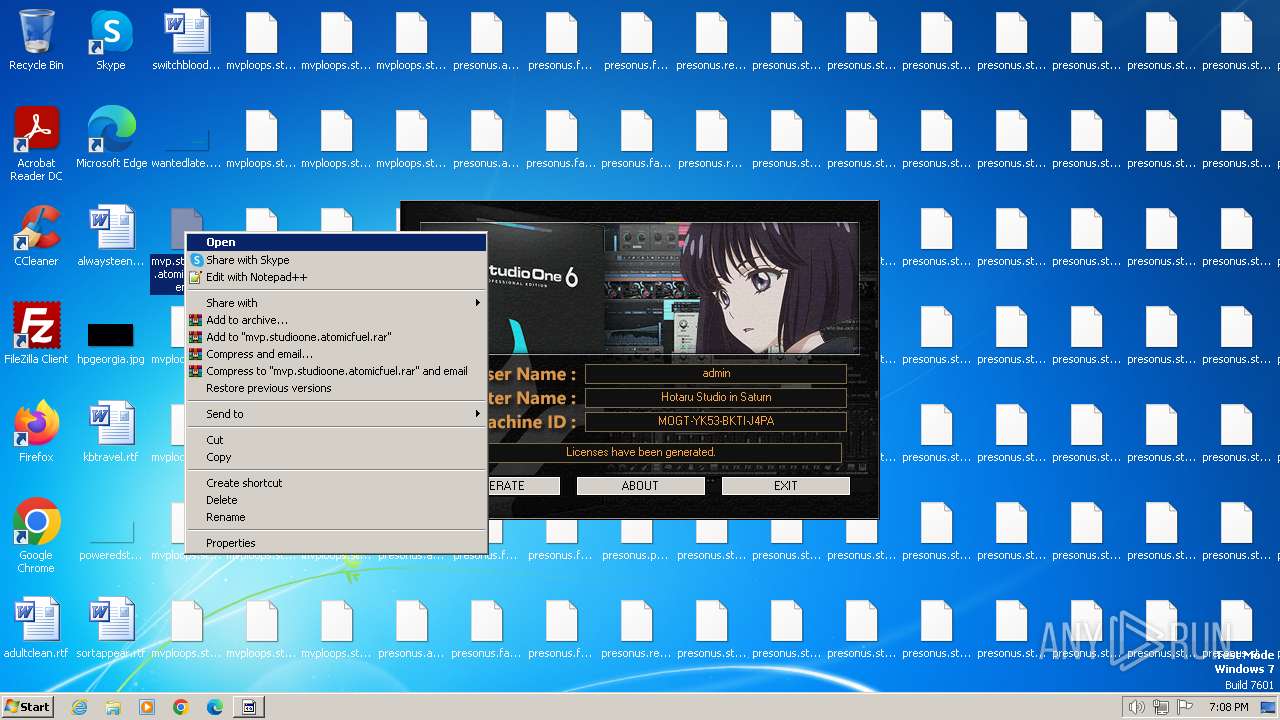
Task: Open Edge from the taskbar
Action: point(215,707)
